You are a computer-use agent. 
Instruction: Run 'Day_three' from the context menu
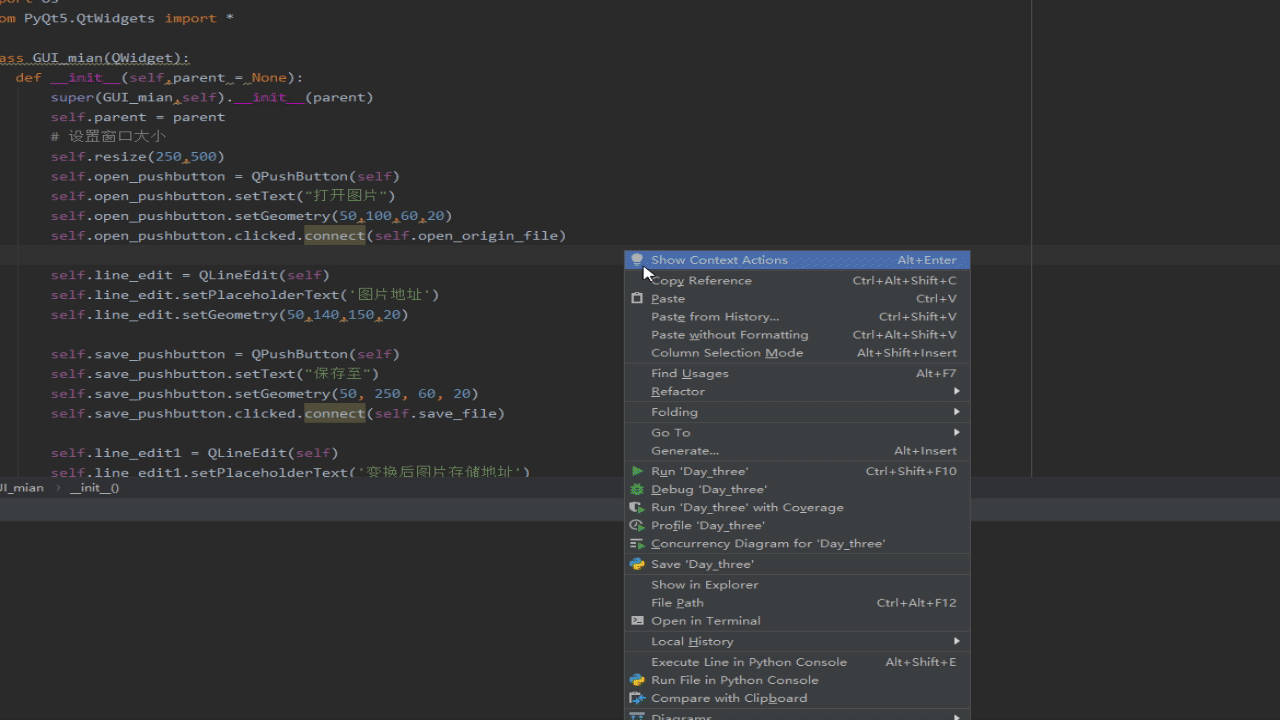click(x=797, y=471)
